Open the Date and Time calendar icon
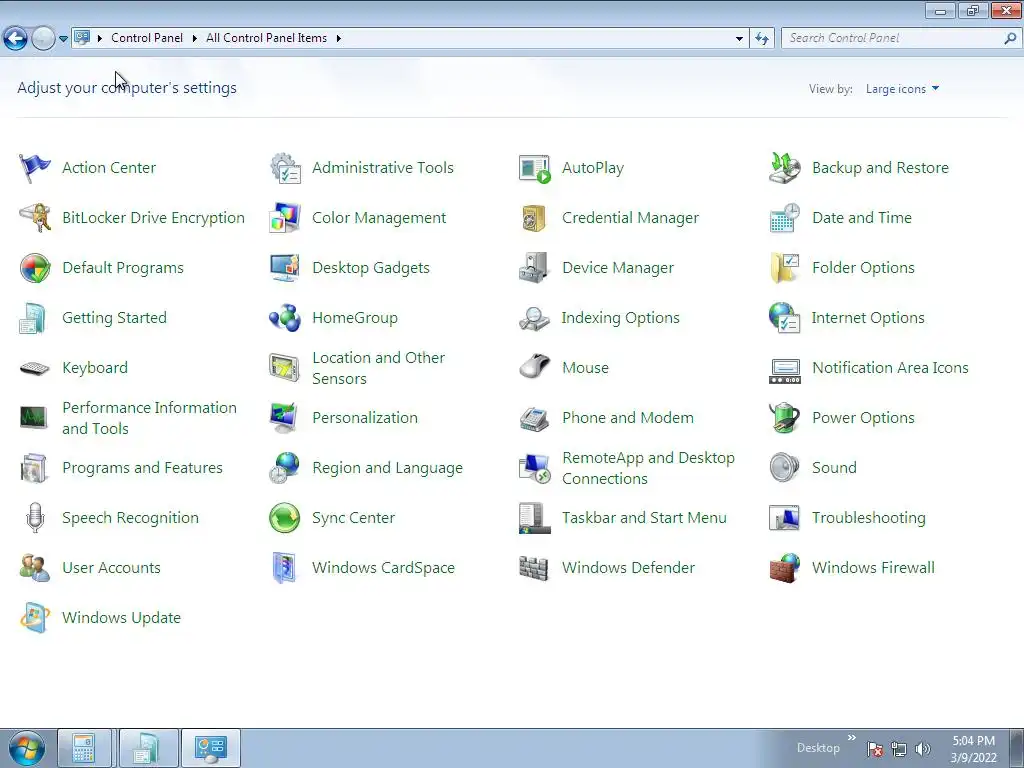1024x768 pixels. 784,217
